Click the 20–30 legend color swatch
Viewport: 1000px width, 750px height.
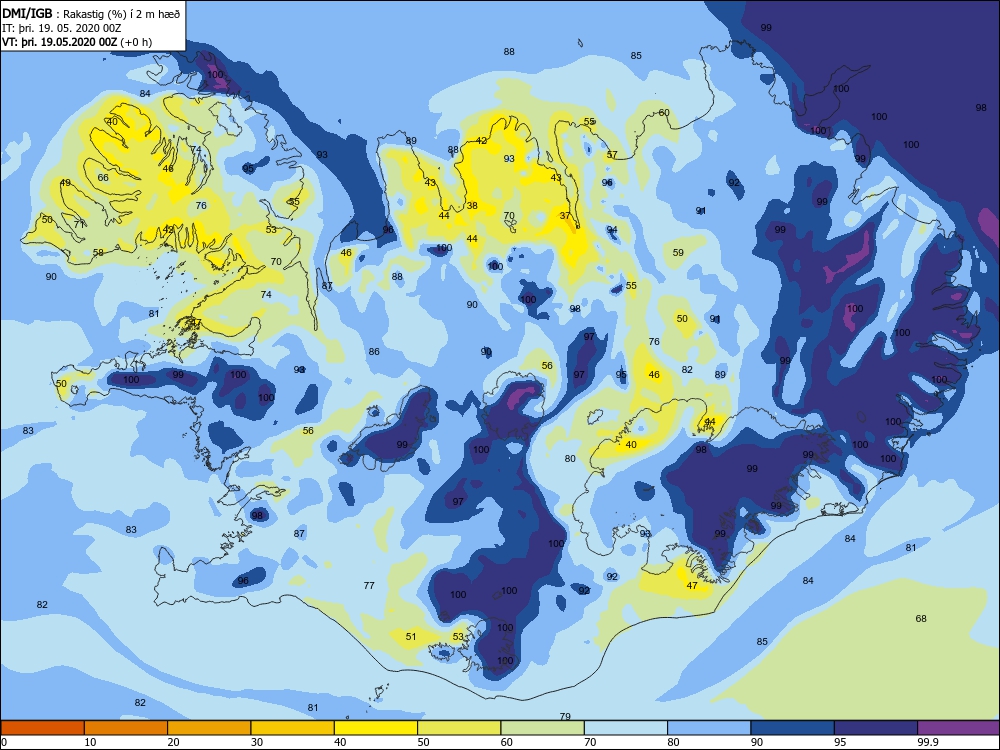pos(209,728)
